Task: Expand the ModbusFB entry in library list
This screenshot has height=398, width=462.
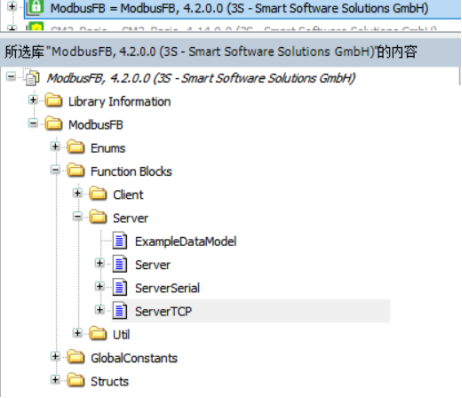Action: pos(12,6)
